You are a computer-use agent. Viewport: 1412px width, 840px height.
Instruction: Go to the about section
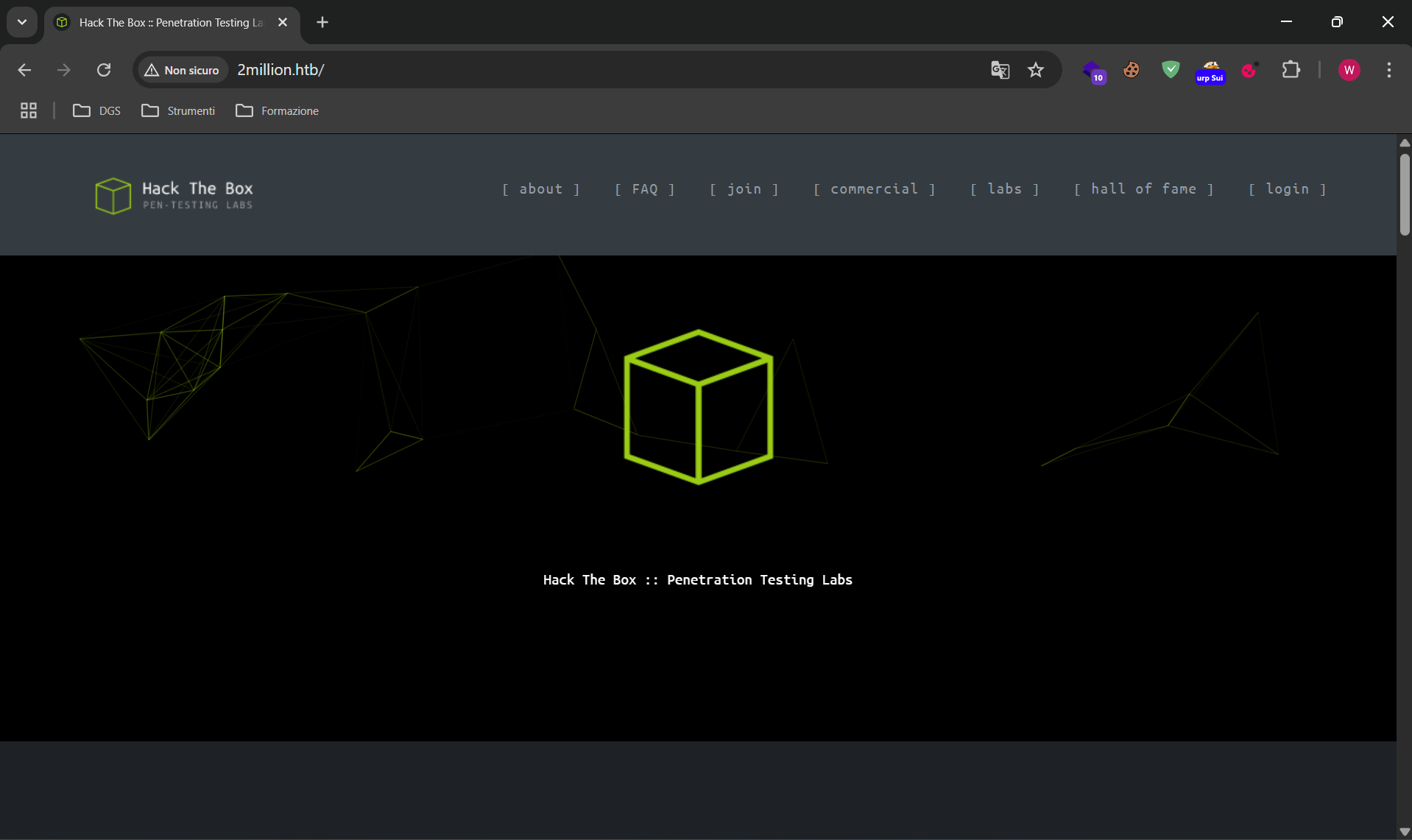[x=541, y=189]
